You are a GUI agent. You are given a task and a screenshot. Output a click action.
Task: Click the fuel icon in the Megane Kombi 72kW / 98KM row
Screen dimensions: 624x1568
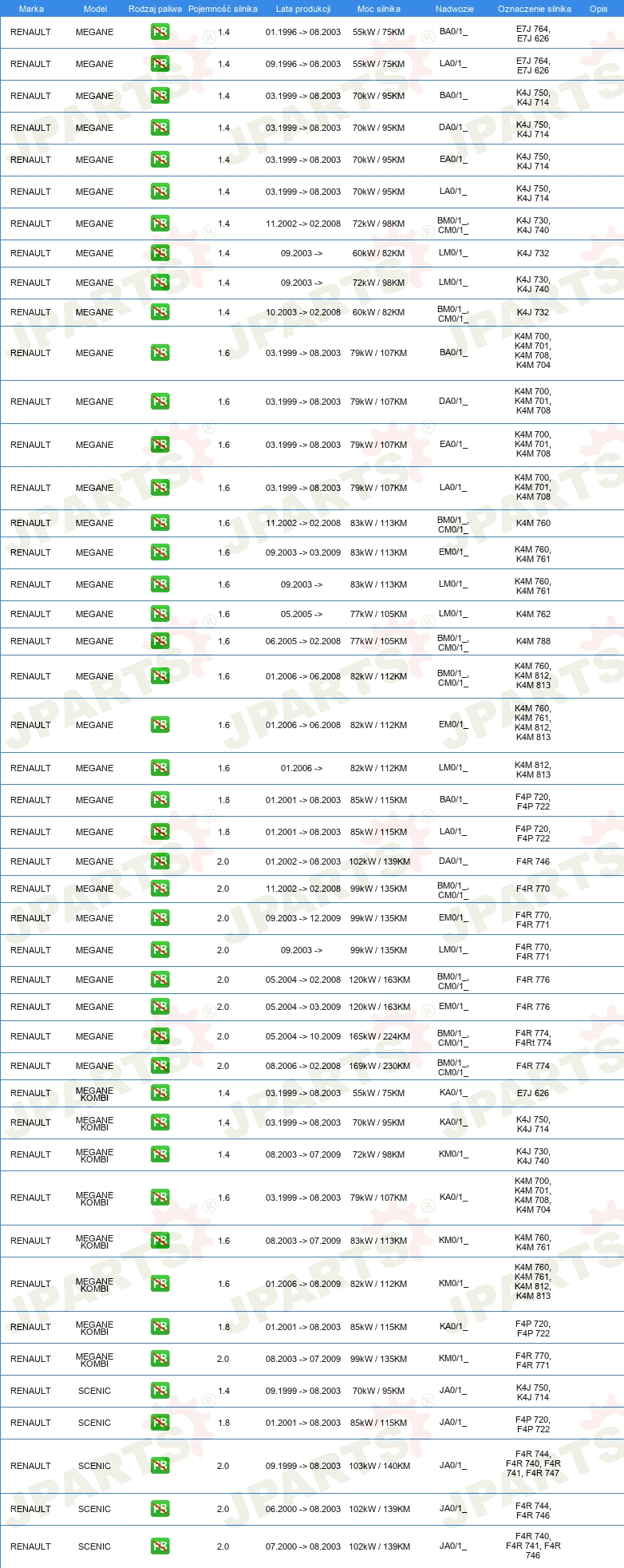tap(160, 1154)
